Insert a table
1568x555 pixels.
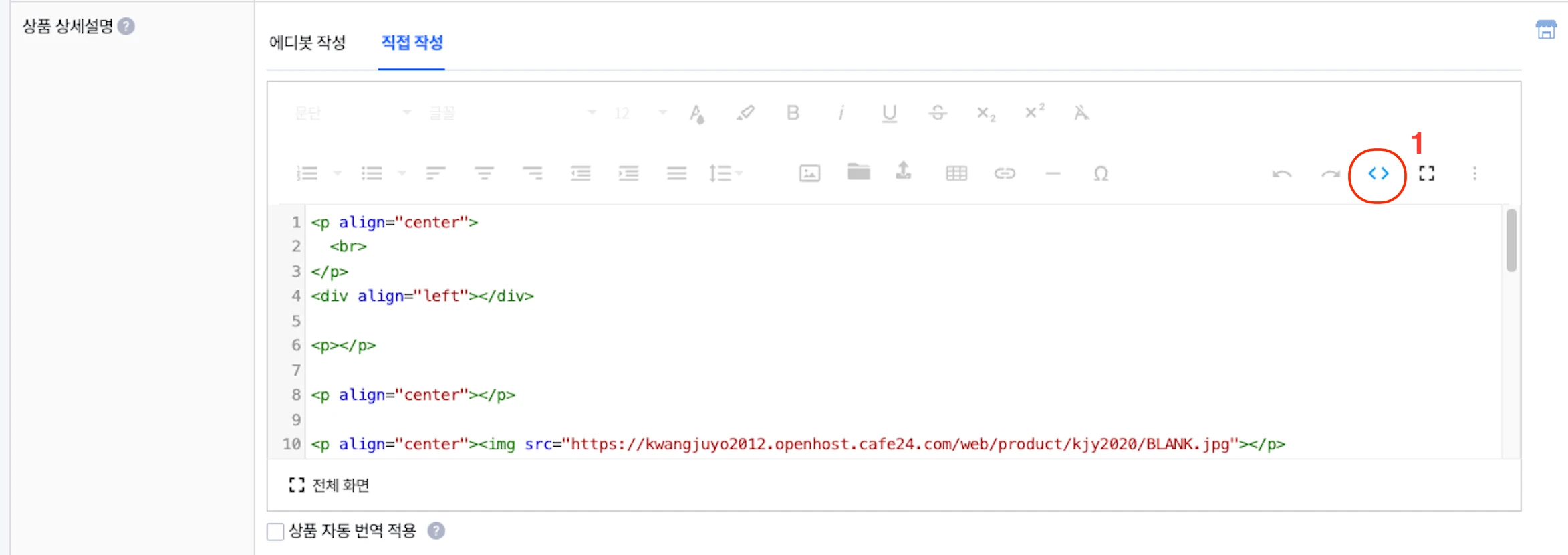tap(956, 174)
